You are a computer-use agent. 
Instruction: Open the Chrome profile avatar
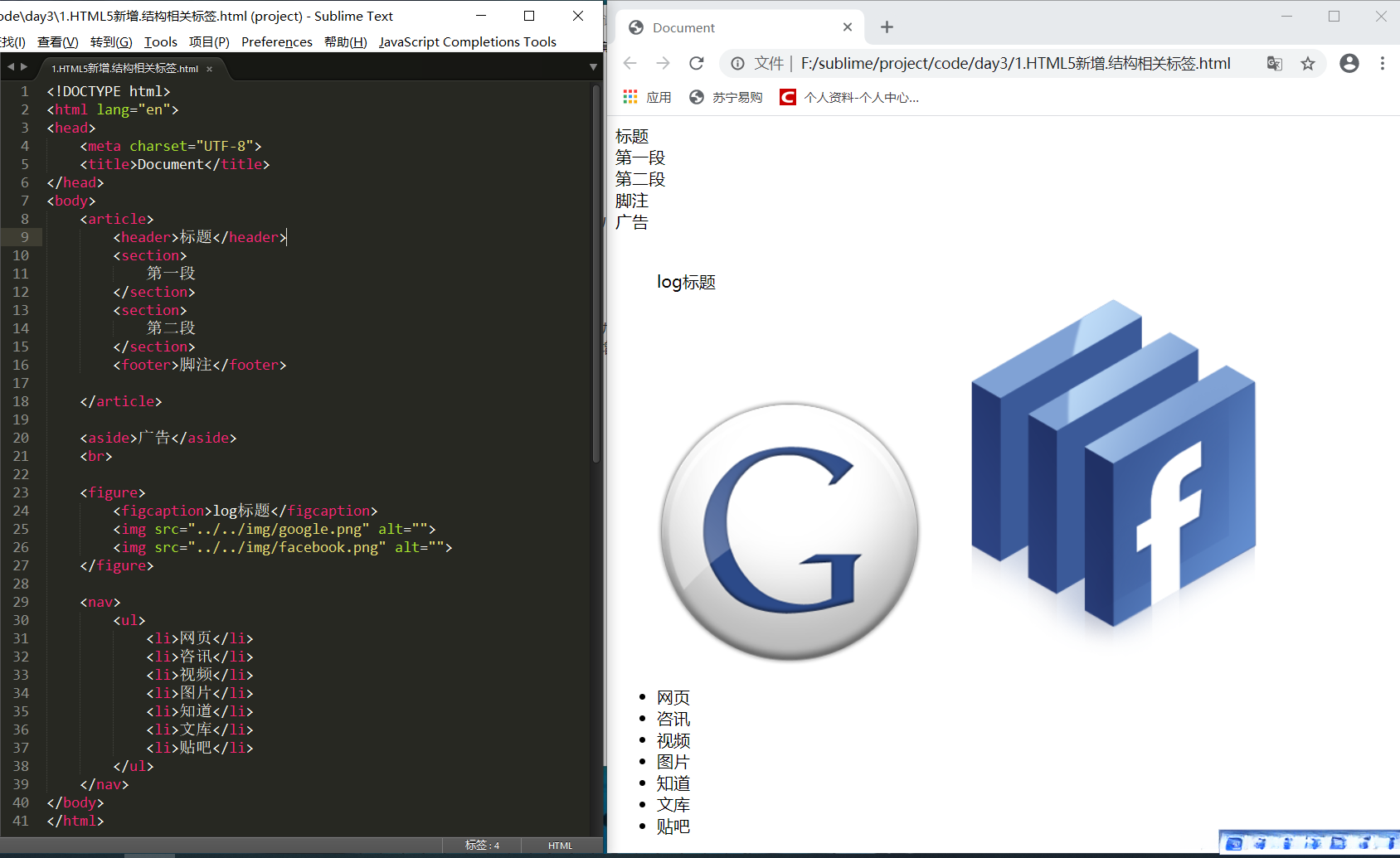tap(1349, 64)
